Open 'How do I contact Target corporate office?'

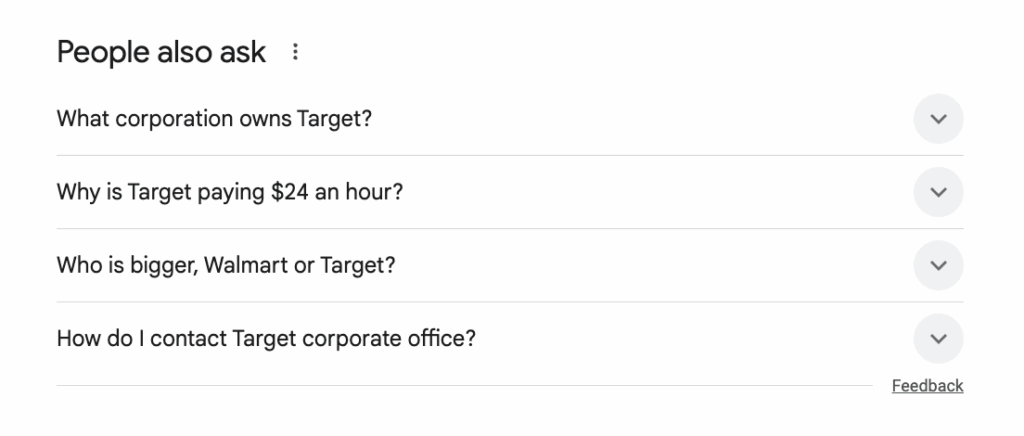click(266, 339)
